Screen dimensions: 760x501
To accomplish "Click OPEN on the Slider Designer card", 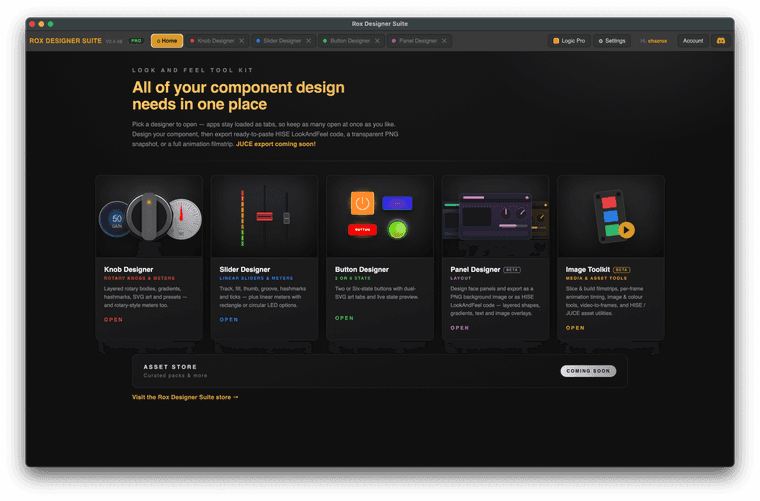I will pyautogui.click(x=229, y=320).
